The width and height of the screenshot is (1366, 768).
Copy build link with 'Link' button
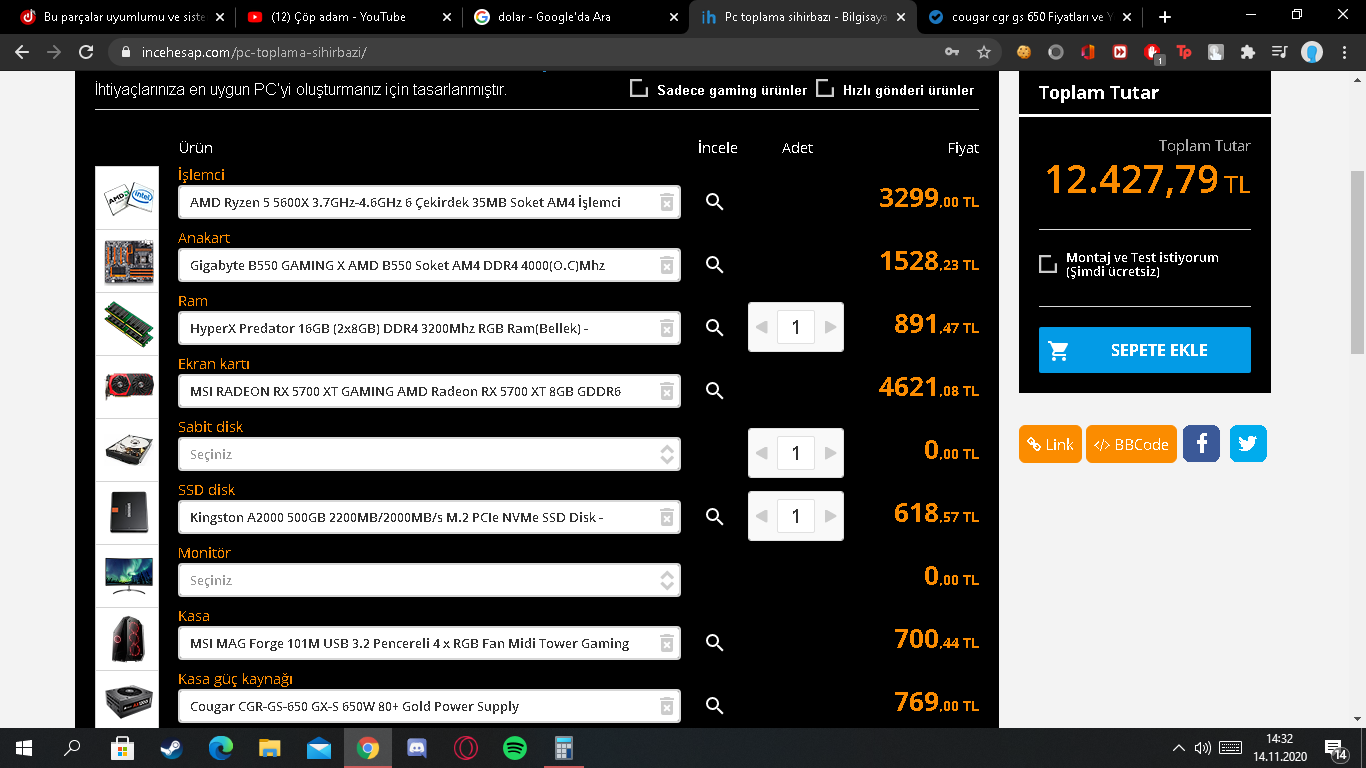1050,444
